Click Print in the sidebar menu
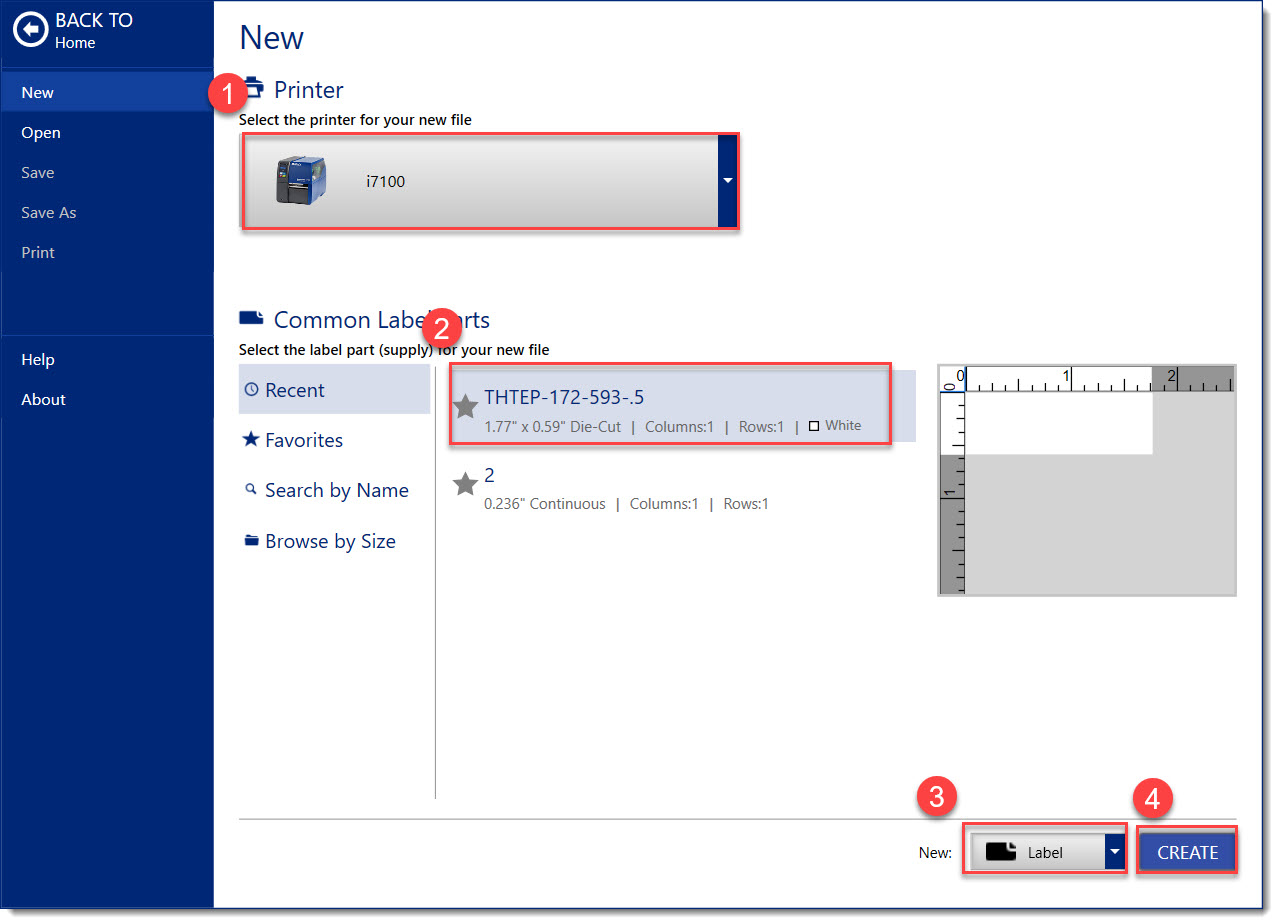Viewport: 1278px width, 924px height. point(38,252)
